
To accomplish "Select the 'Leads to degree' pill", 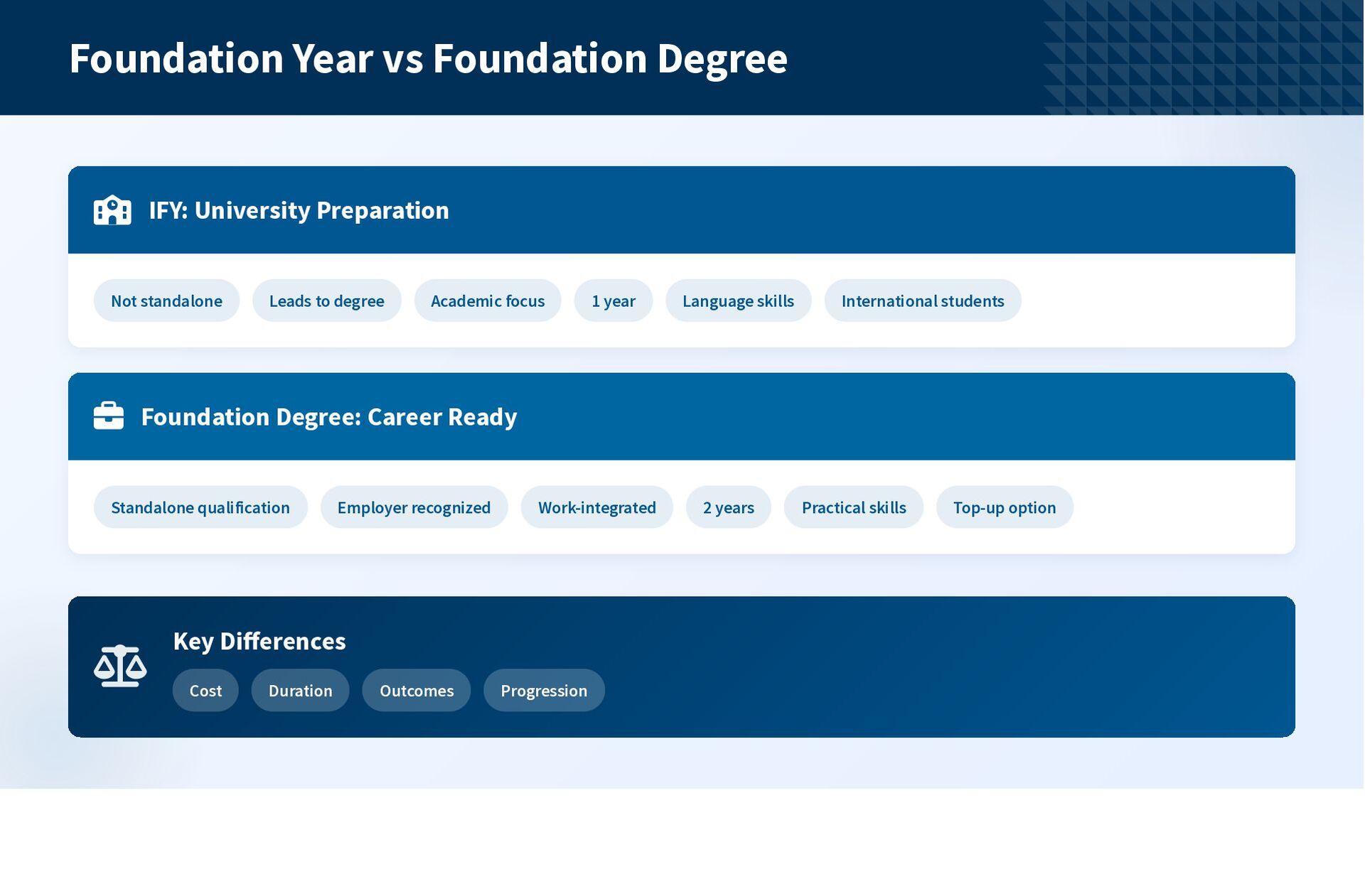I will (x=326, y=301).
